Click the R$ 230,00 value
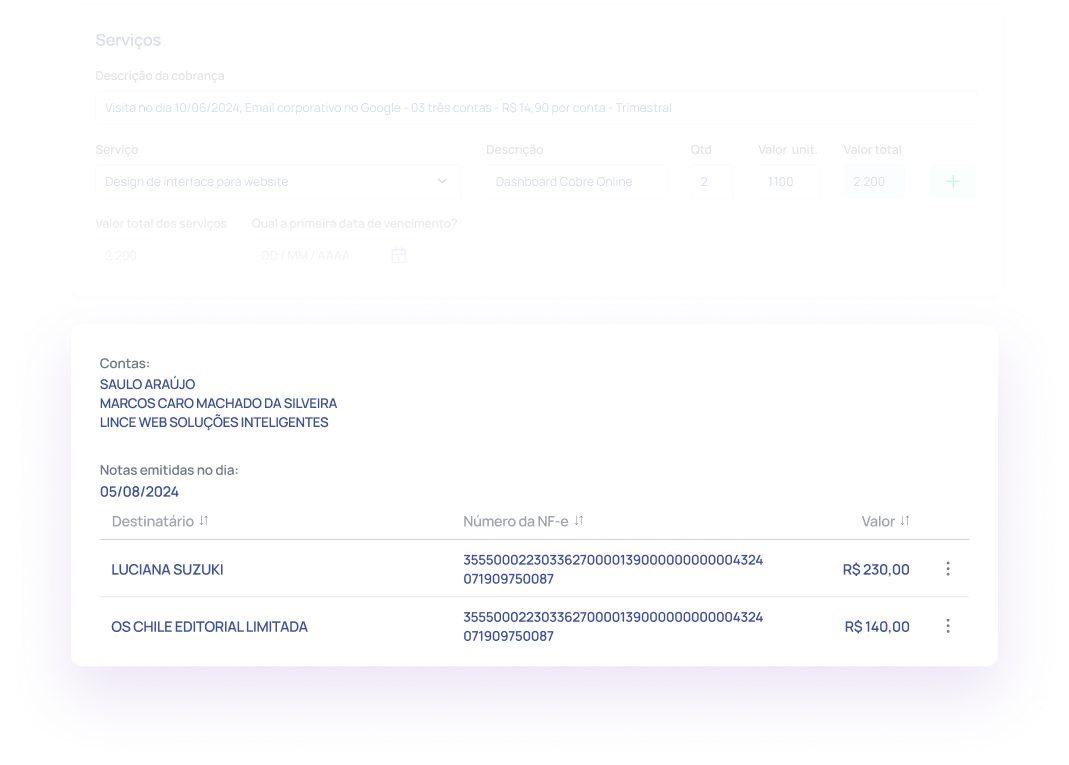 (x=876, y=569)
